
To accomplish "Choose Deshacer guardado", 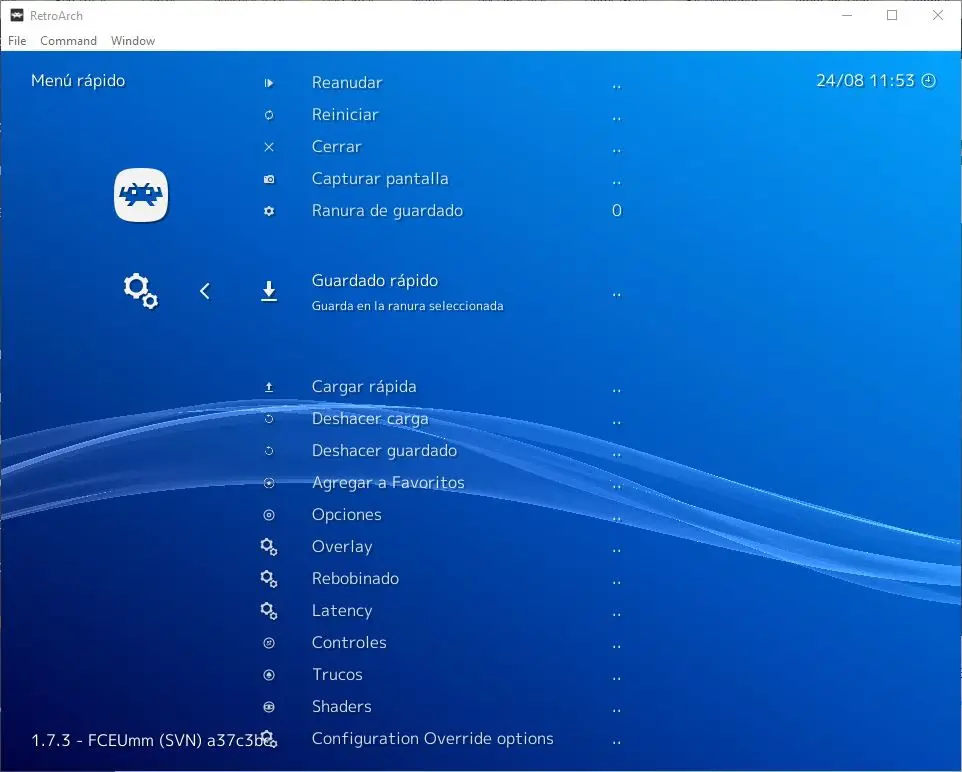I will [384, 451].
